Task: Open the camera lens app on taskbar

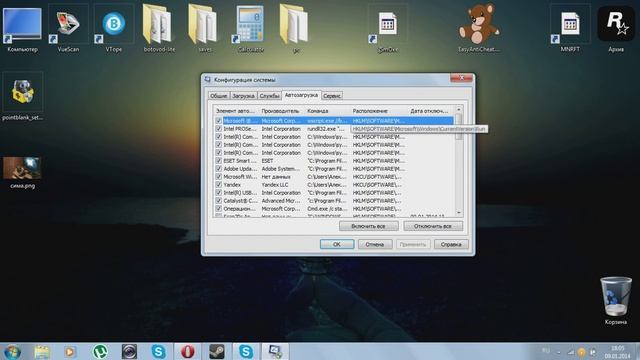Action: (x=129, y=351)
